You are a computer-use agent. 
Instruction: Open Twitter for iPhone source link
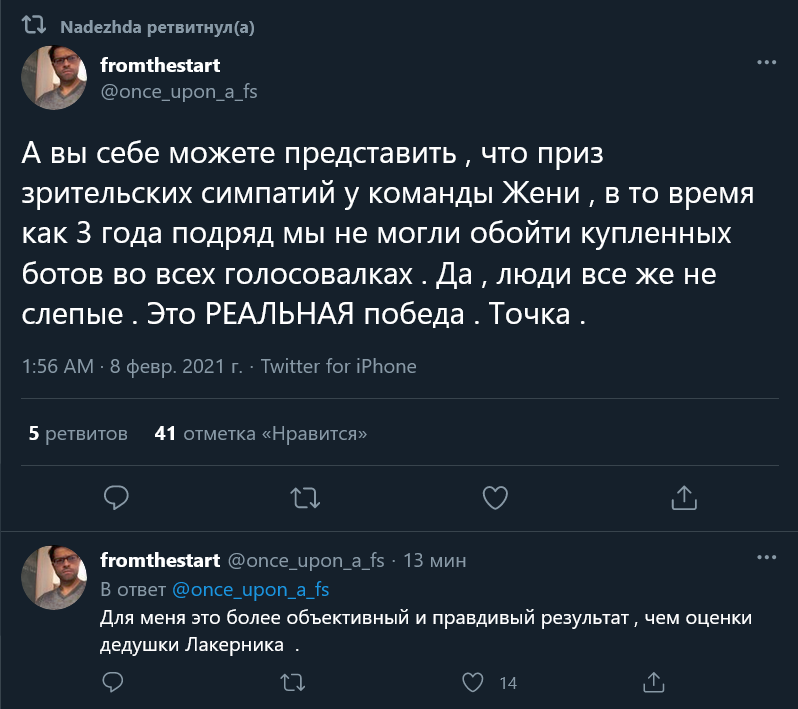coord(338,366)
